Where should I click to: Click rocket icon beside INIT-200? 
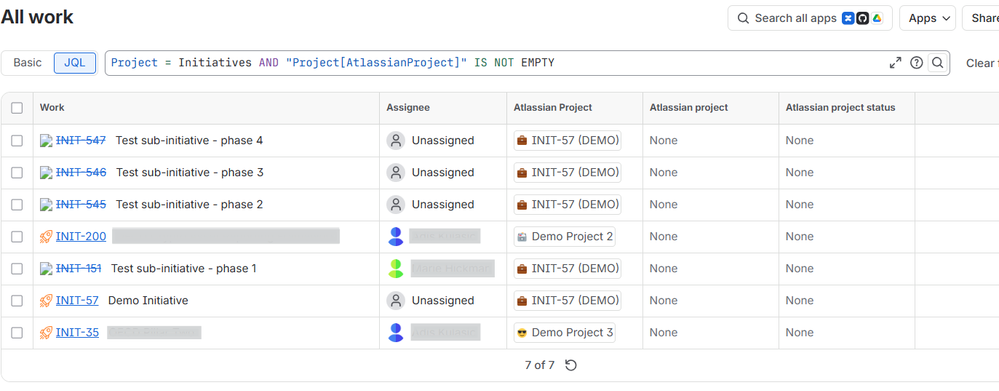coord(46,237)
